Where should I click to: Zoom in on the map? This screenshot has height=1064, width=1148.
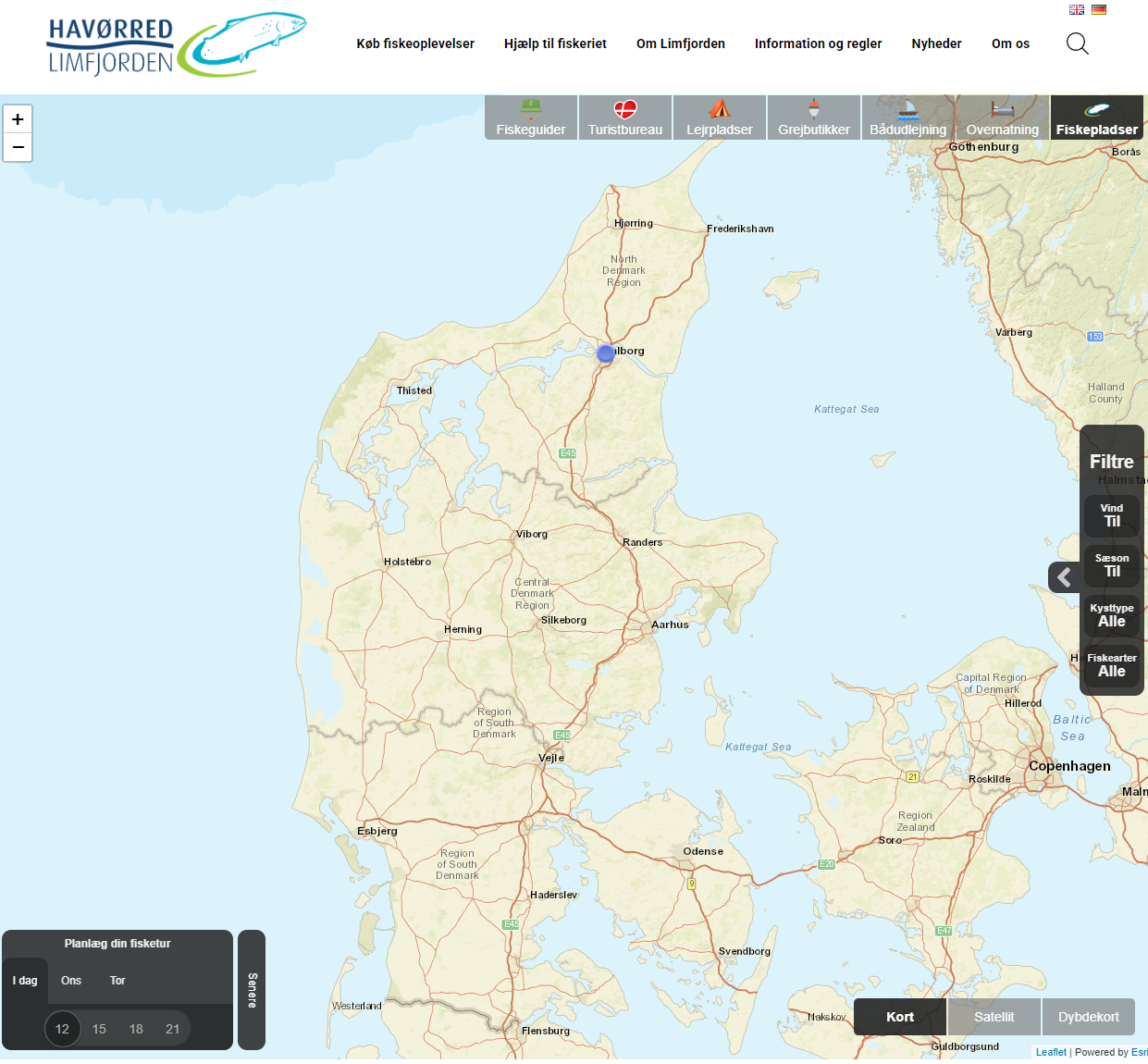18,119
